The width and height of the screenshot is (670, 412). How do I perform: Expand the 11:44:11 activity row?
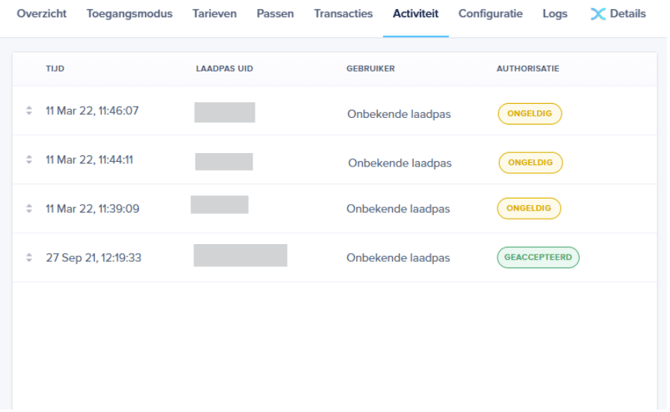tap(29, 160)
